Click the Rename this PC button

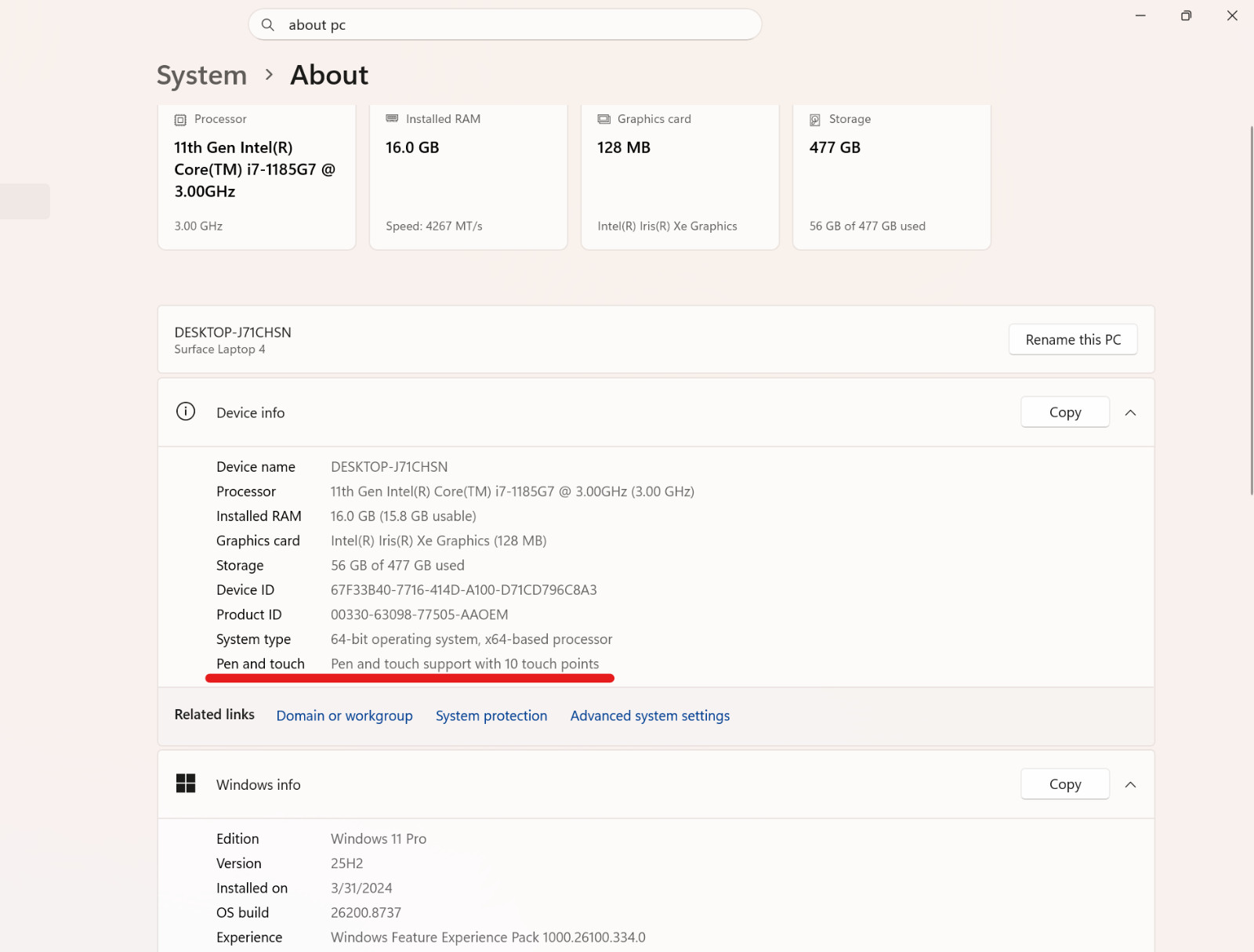pos(1073,340)
